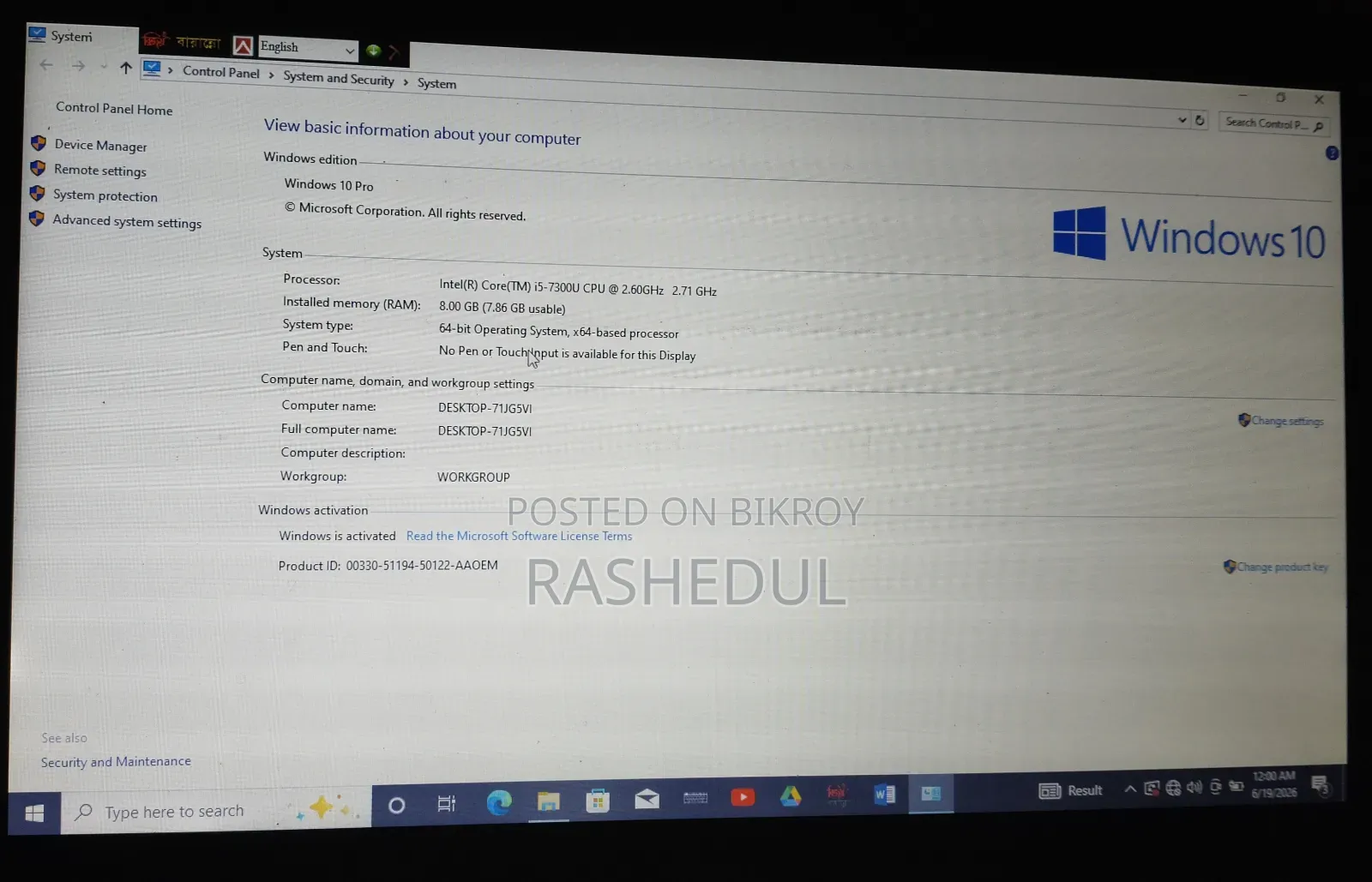Click the Back navigation arrow
The width and height of the screenshot is (1372, 882).
tap(46, 65)
